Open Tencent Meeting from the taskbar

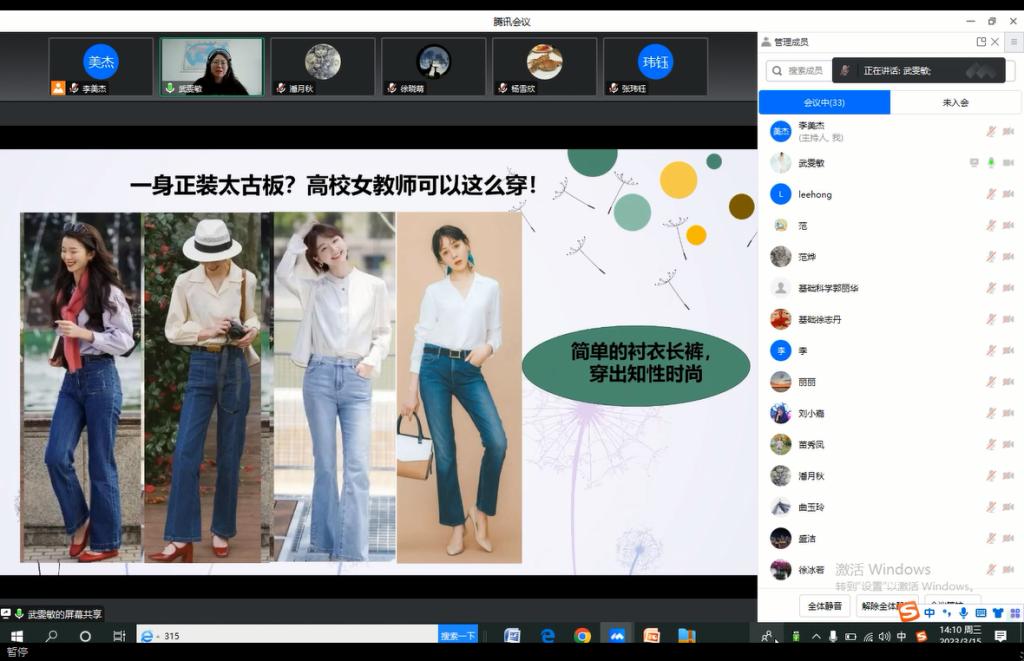click(x=617, y=636)
